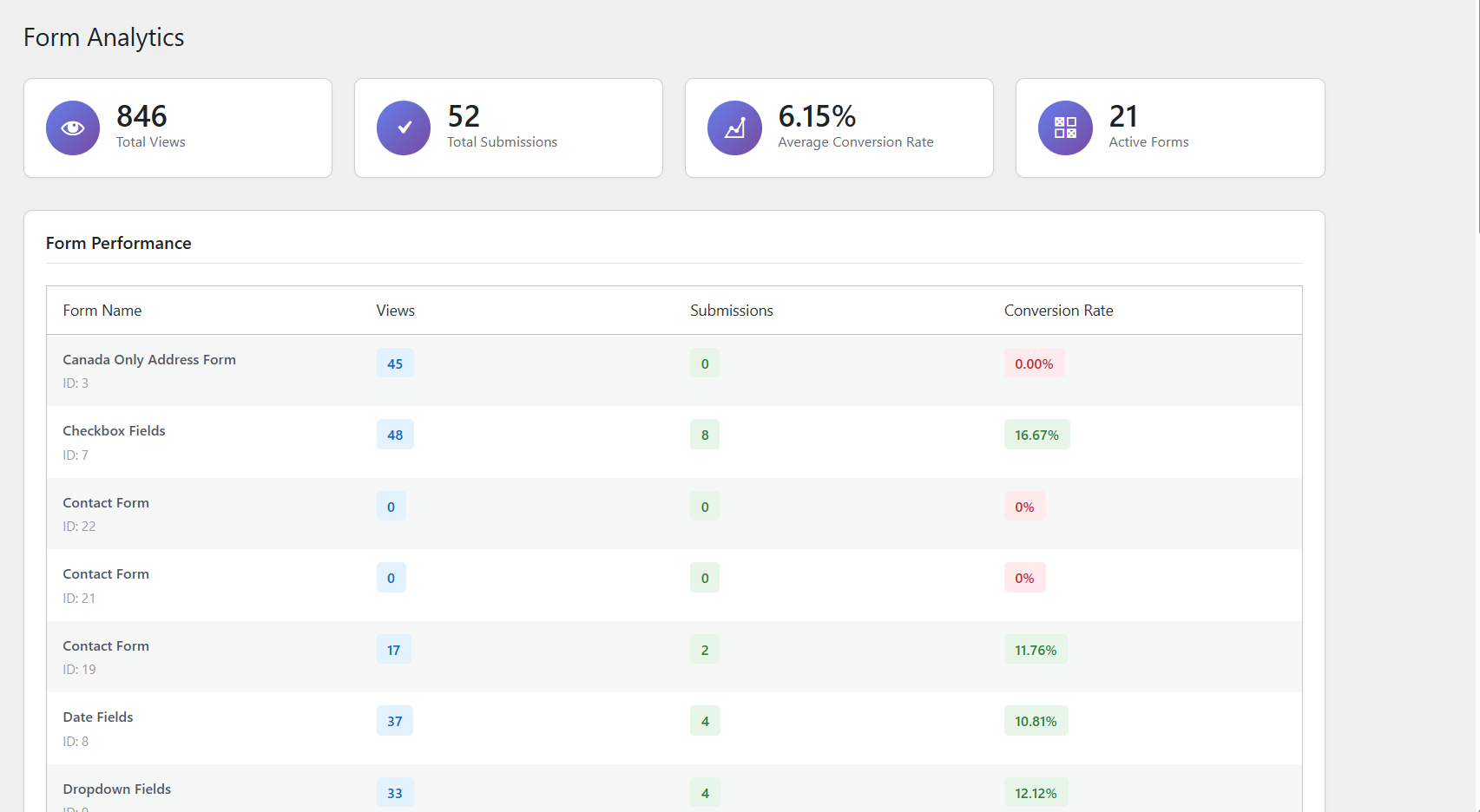Screen dimensions: 1480x812
Task: Select the Contact Form with ID 22
Action: (x=106, y=502)
